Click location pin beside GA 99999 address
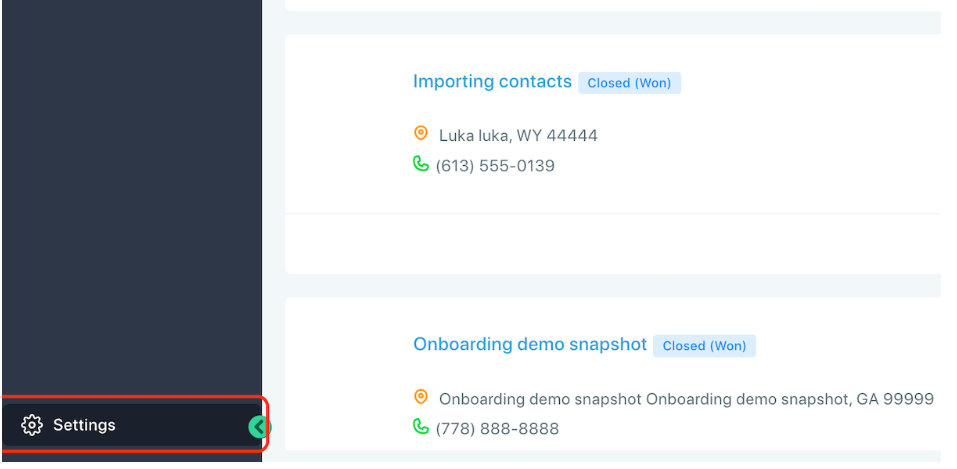Screen dimensions: 957x469 coord(421,397)
